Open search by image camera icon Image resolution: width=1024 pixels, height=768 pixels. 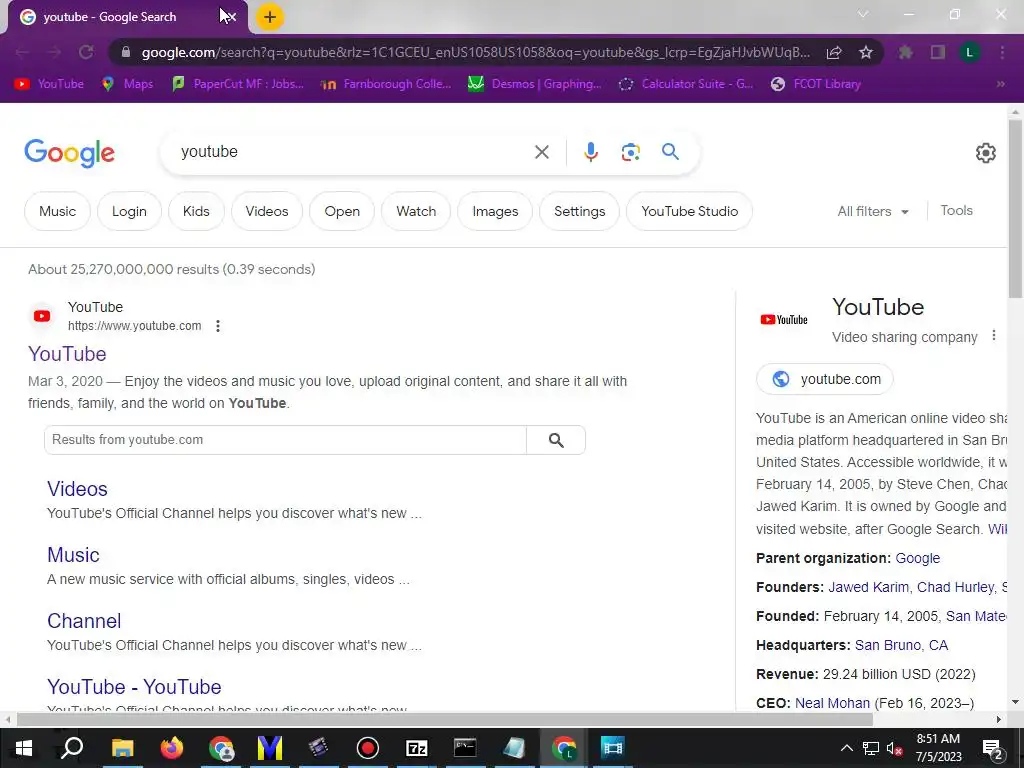(630, 152)
